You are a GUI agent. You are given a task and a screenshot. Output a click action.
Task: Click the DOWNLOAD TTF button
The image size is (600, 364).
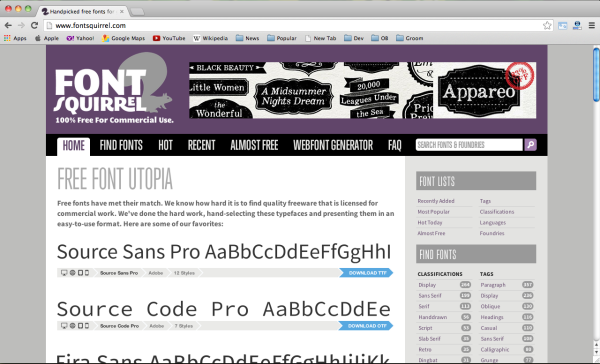pyautogui.click(x=366, y=273)
